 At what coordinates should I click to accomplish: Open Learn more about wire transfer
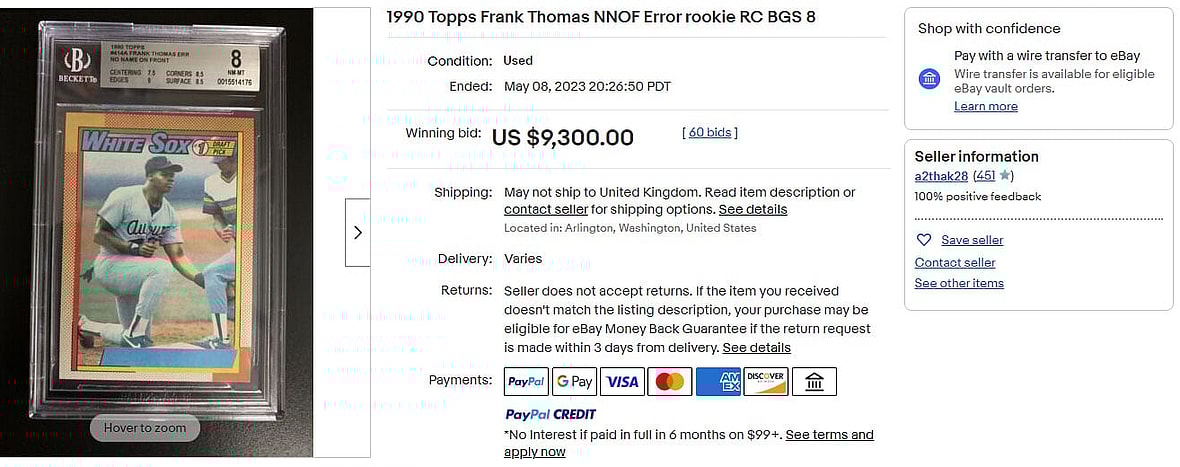point(985,107)
